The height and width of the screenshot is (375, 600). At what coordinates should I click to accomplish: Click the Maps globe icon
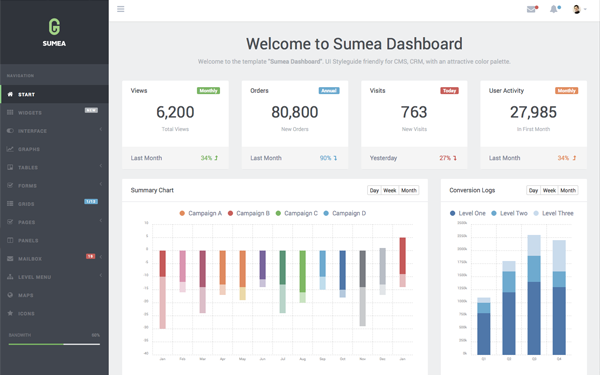(x=10, y=295)
